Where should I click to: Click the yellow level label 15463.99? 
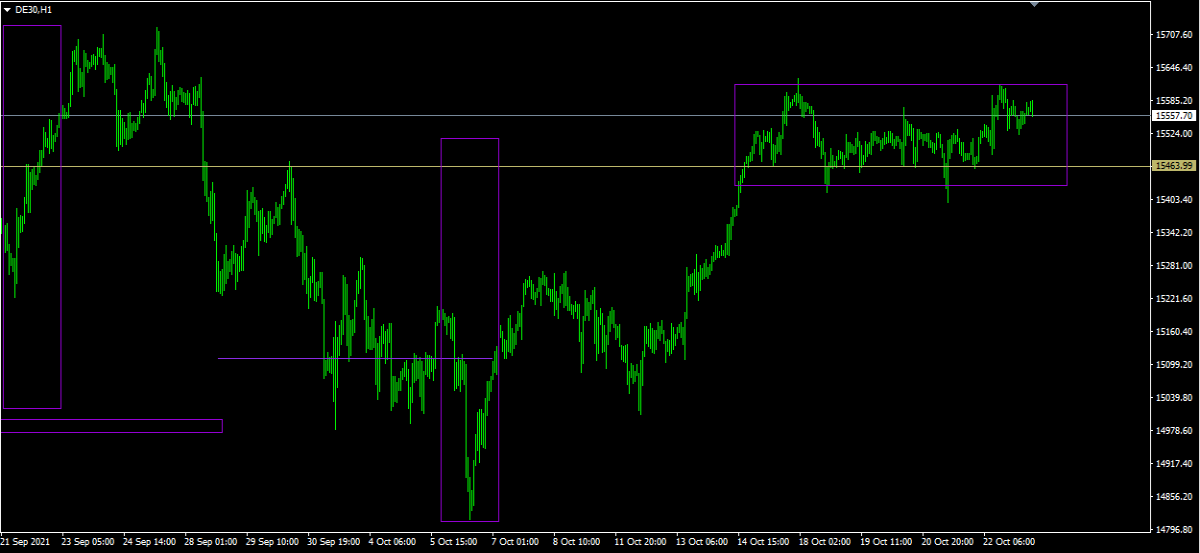click(1174, 166)
